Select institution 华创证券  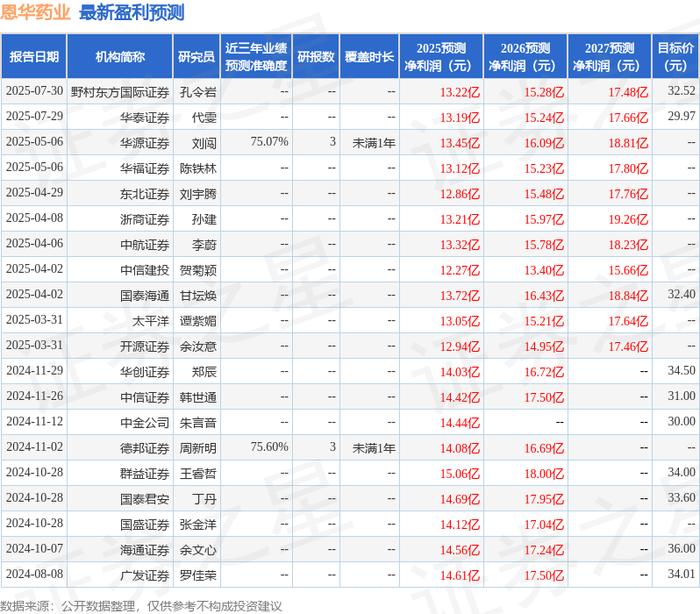coord(145,372)
